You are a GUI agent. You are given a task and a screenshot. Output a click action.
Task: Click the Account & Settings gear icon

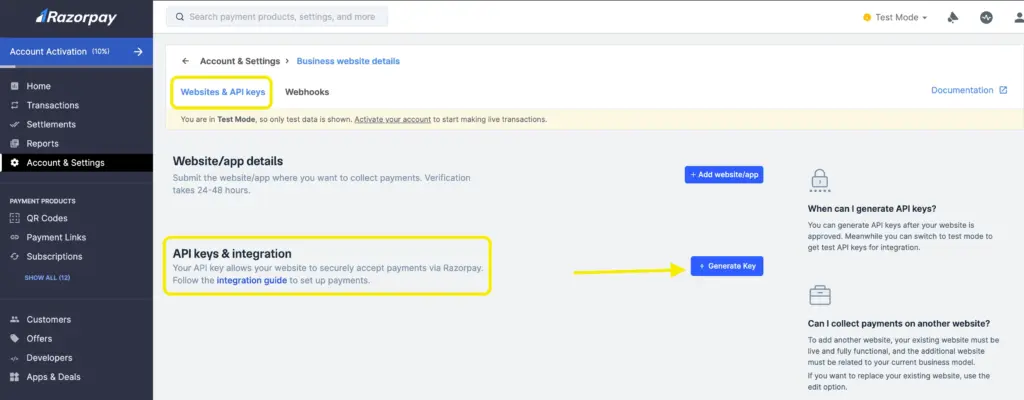click(x=14, y=163)
